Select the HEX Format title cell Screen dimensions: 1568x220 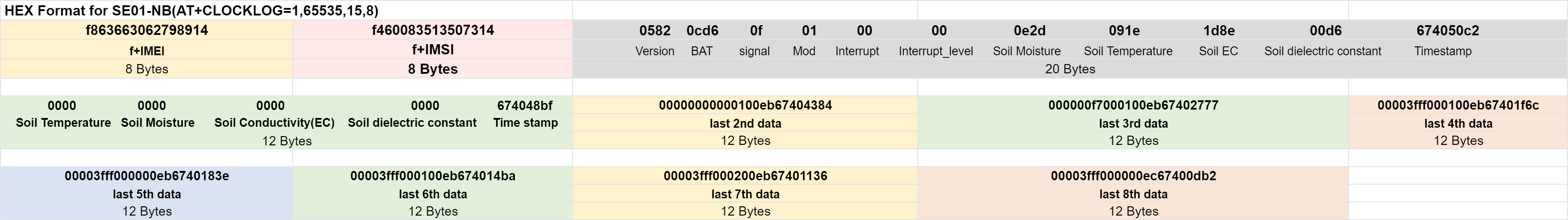tap(286, 10)
